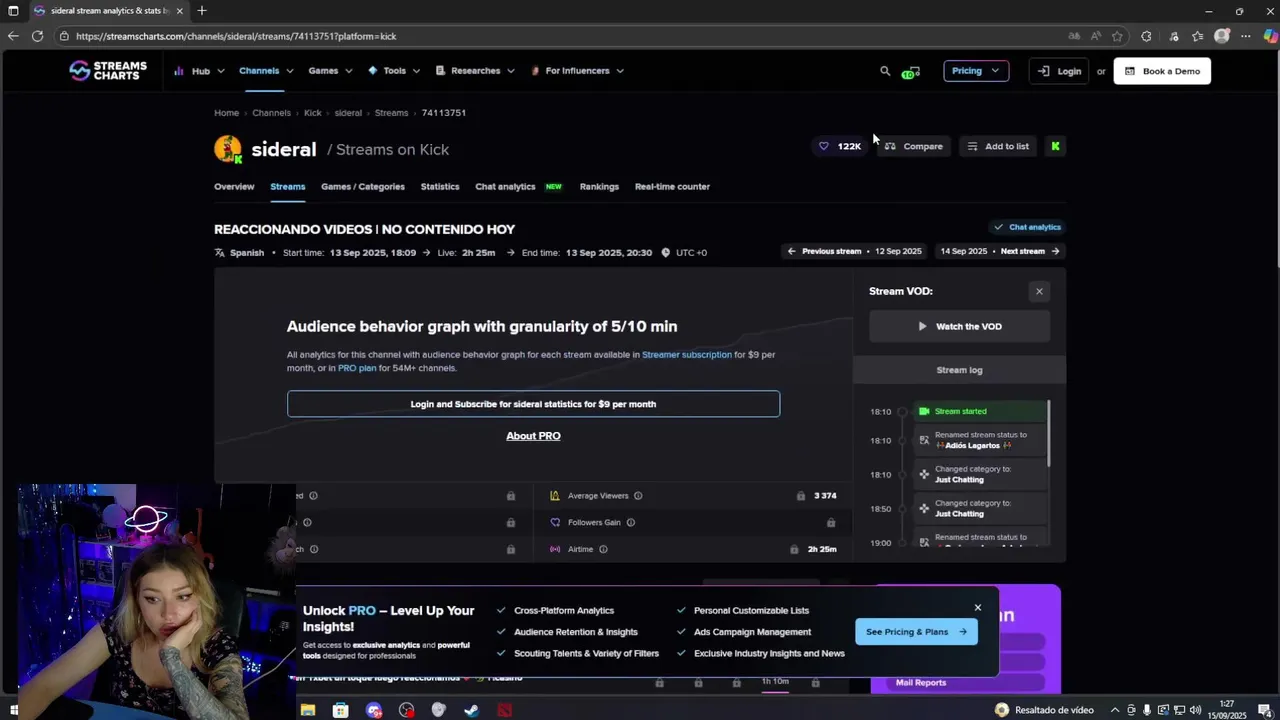Expand the Researches dropdown
Viewport: 1280px width, 720px height.
pyautogui.click(x=475, y=71)
